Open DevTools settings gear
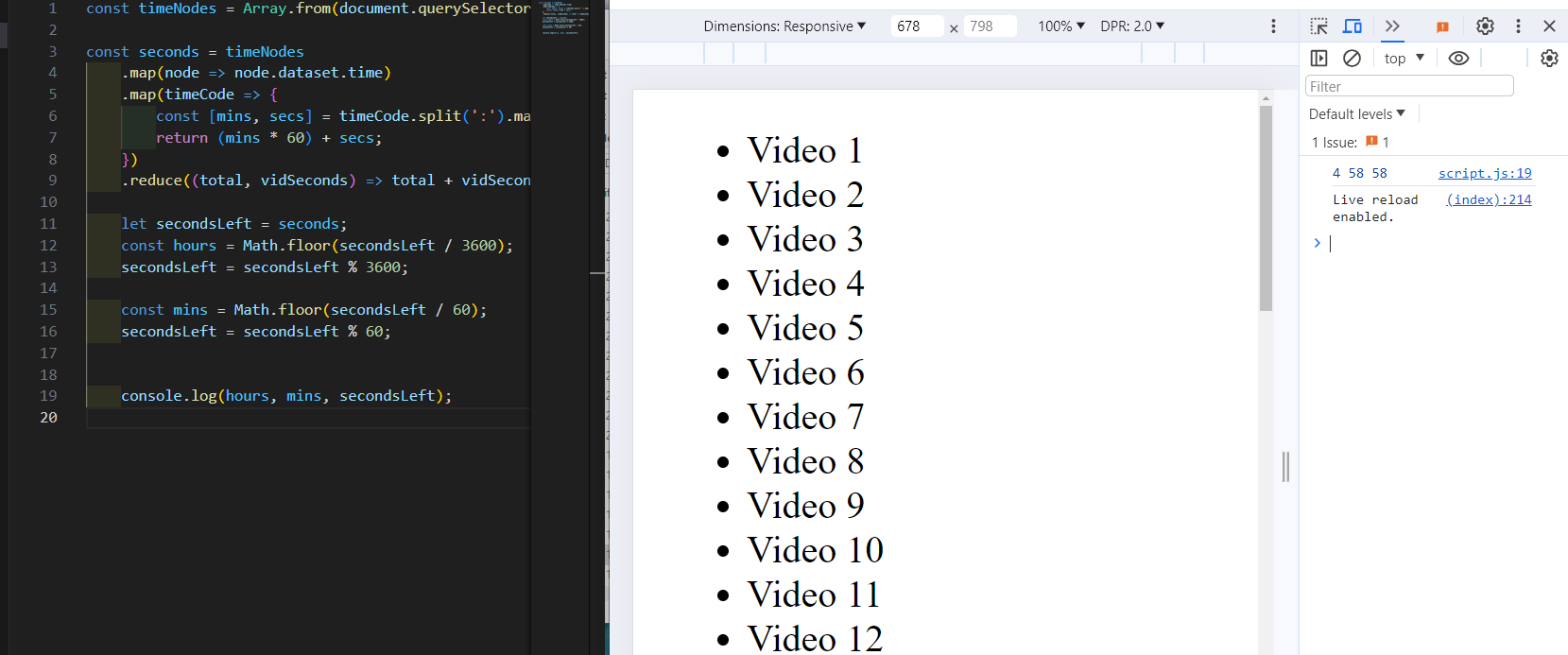The height and width of the screenshot is (655, 1568). click(1485, 26)
